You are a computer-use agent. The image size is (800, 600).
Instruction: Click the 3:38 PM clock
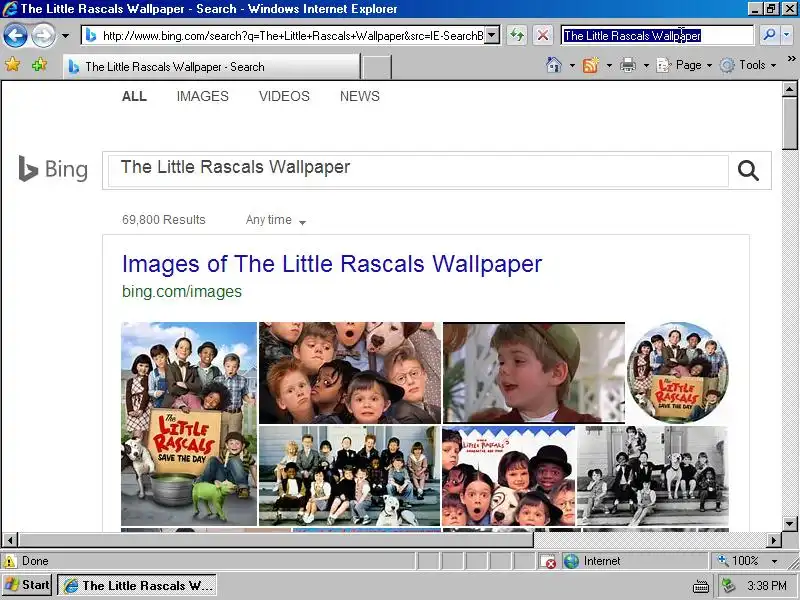[767, 585]
